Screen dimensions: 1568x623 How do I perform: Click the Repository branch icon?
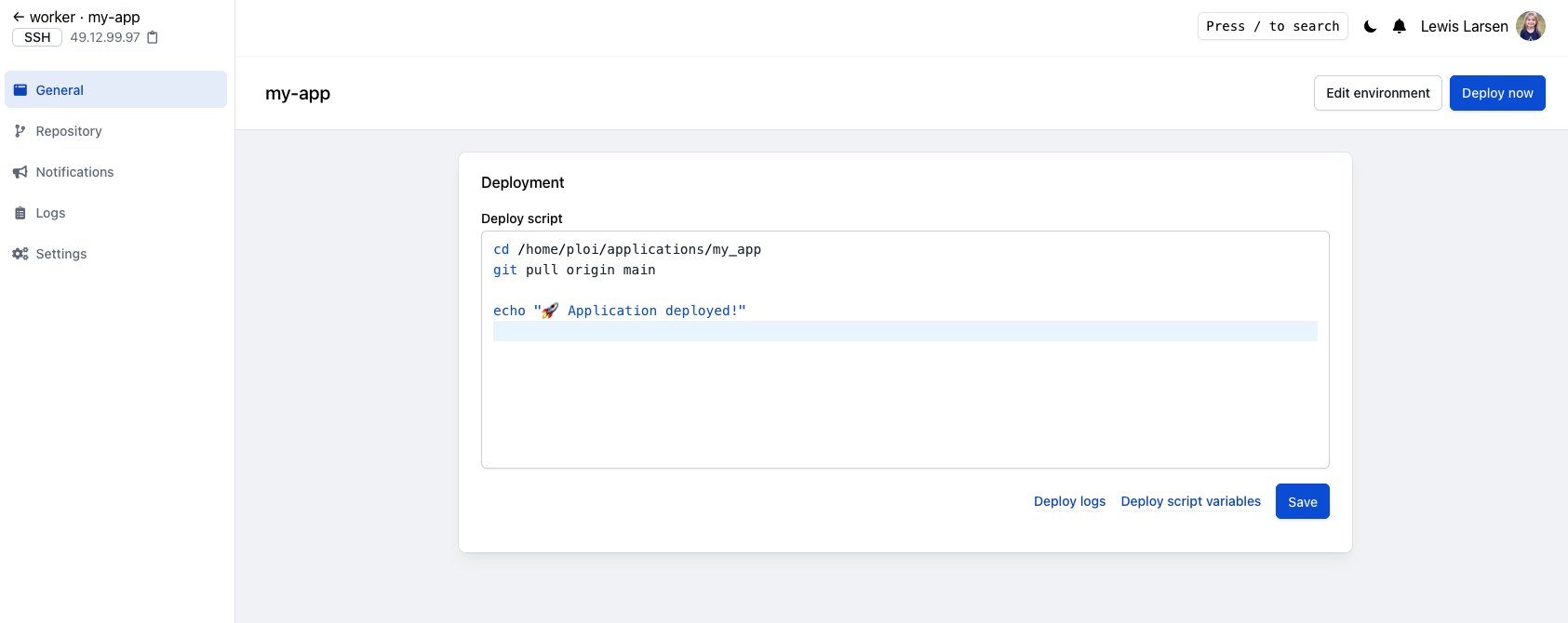coord(20,131)
